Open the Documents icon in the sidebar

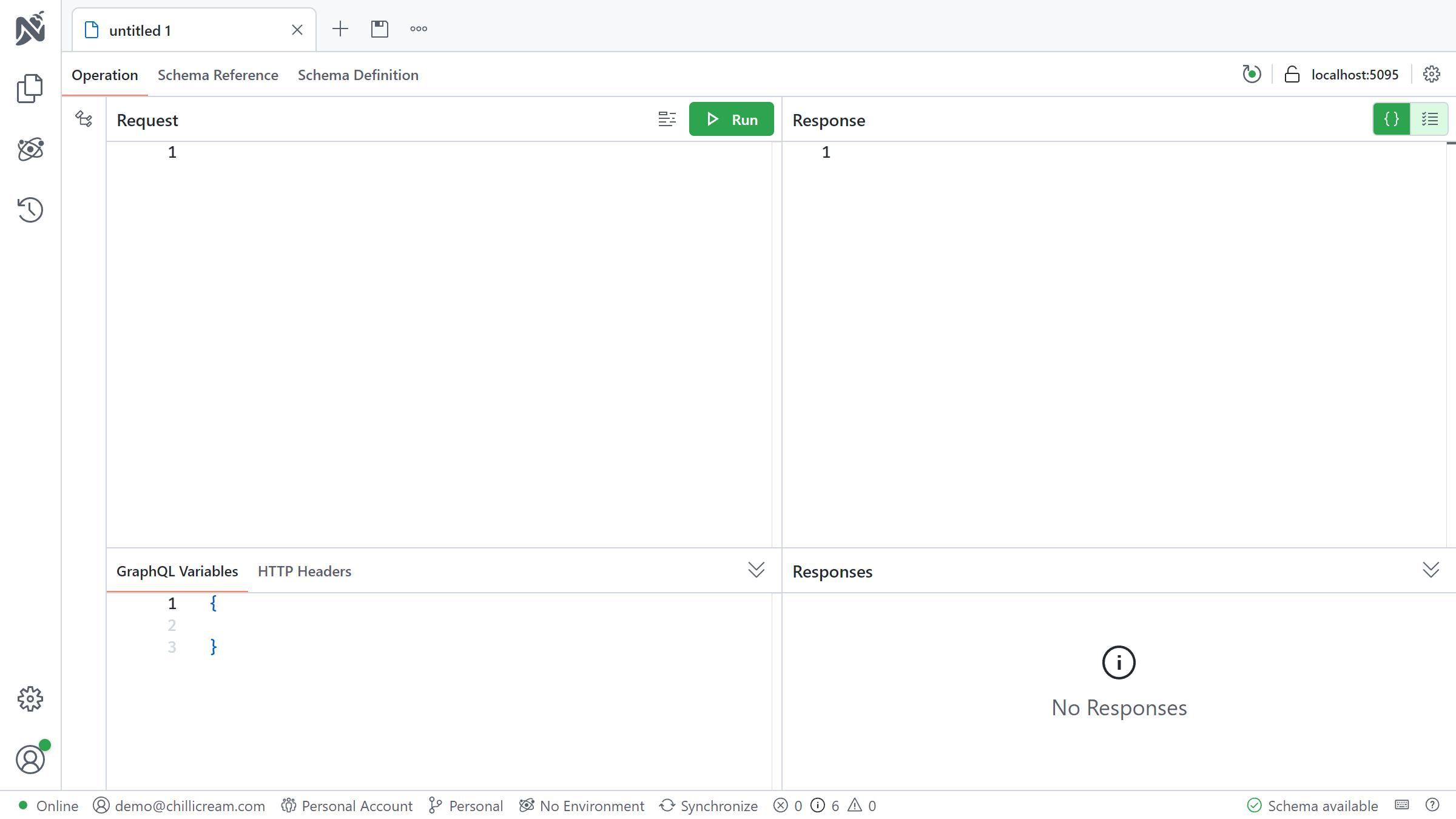tap(30, 89)
